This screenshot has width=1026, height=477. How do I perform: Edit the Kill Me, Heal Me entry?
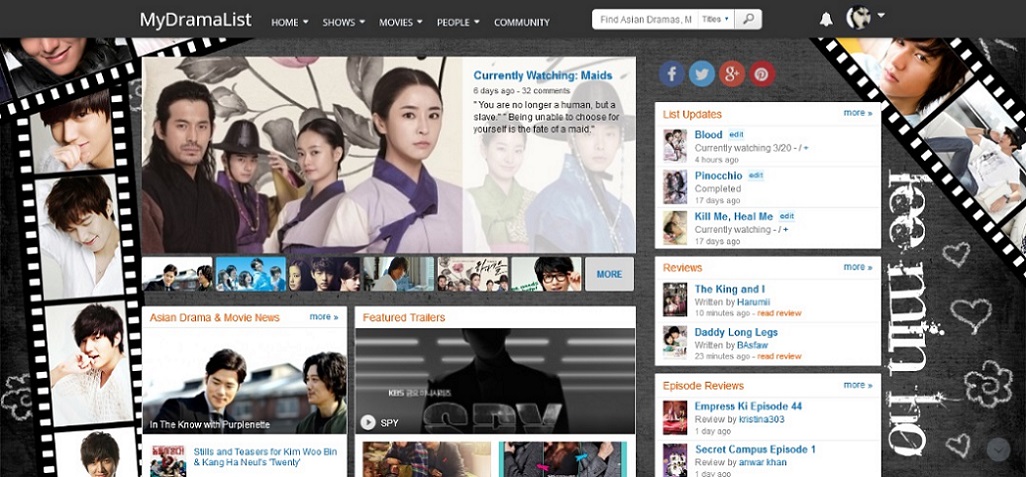(787, 216)
